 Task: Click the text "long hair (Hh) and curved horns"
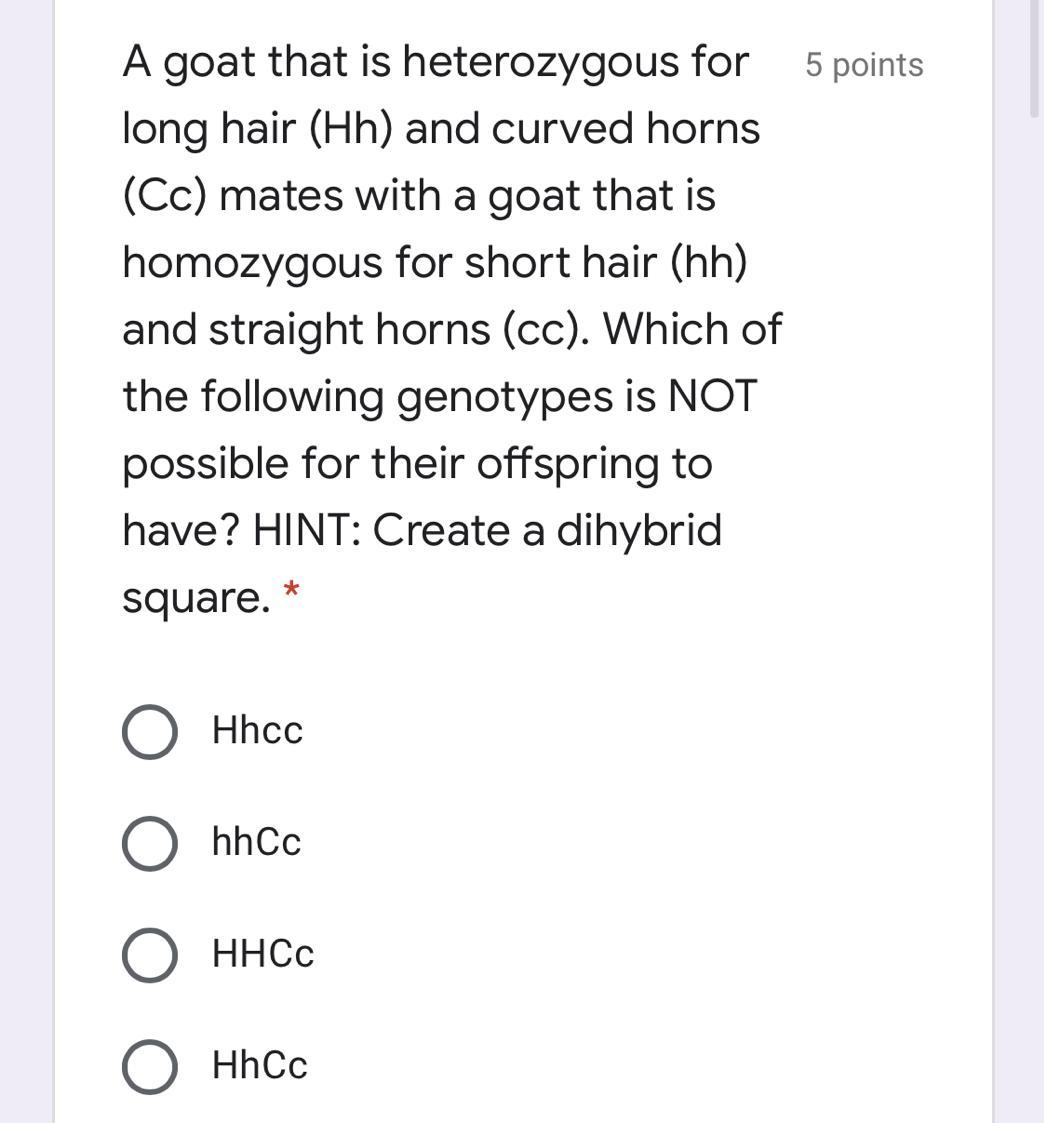[x=441, y=130]
